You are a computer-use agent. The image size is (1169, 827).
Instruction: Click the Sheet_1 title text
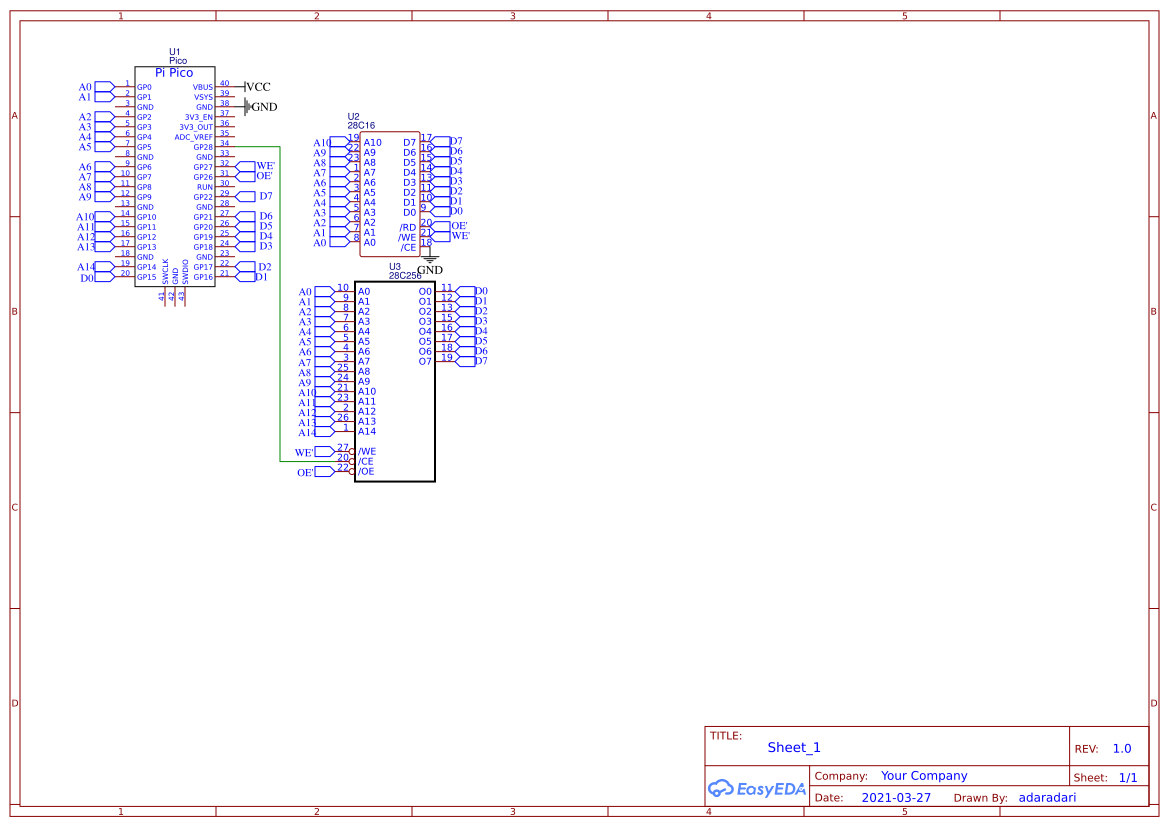tap(793, 747)
